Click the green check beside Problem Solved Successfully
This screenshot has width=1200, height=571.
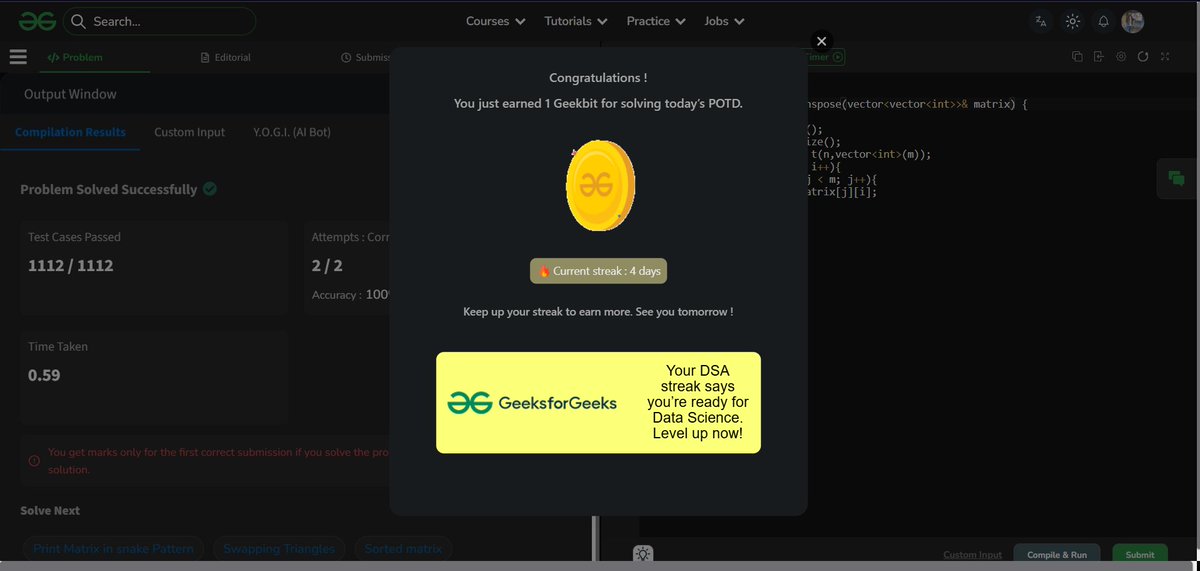[x=210, y=188]
